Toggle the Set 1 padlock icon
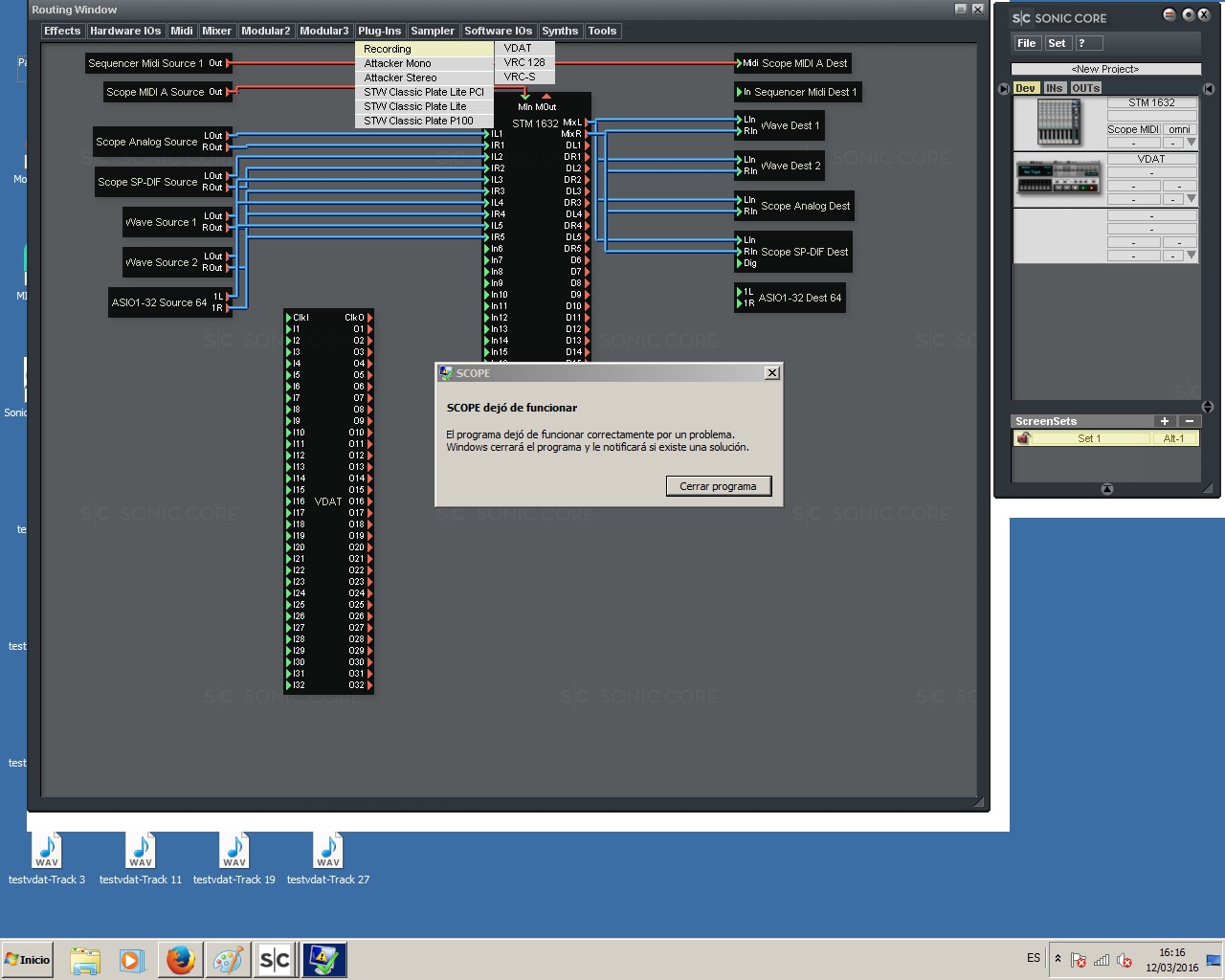The height and width of the screenshot is (980, 1225). tap(1023, 438)
